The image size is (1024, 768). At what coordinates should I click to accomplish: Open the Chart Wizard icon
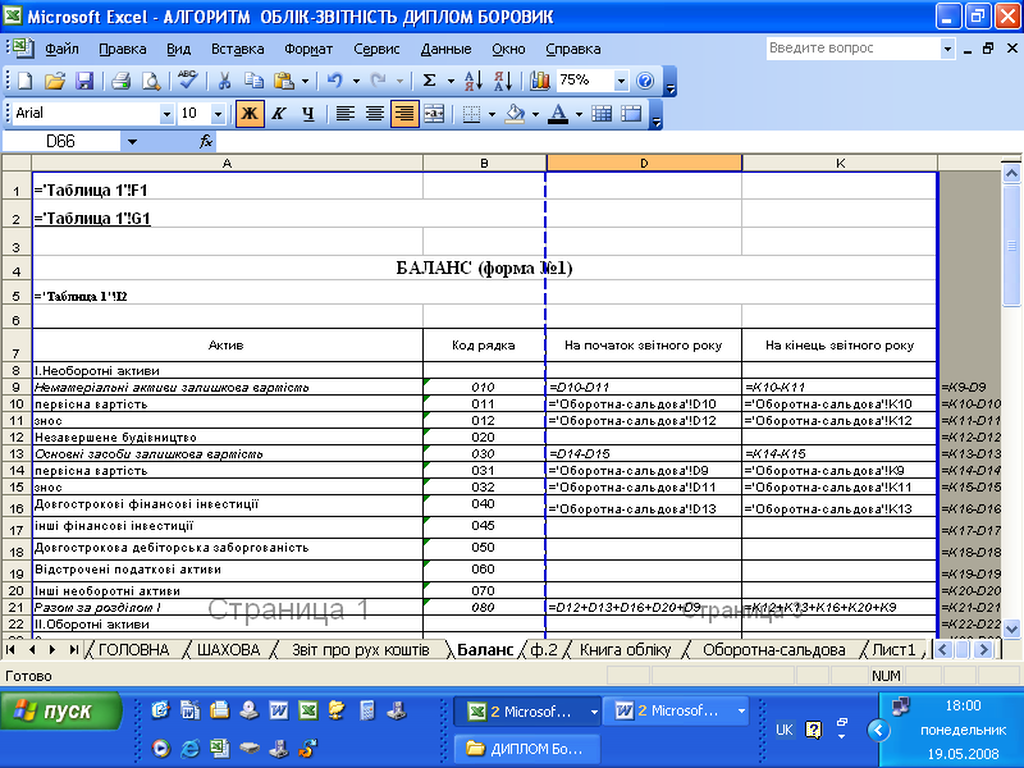540,81
